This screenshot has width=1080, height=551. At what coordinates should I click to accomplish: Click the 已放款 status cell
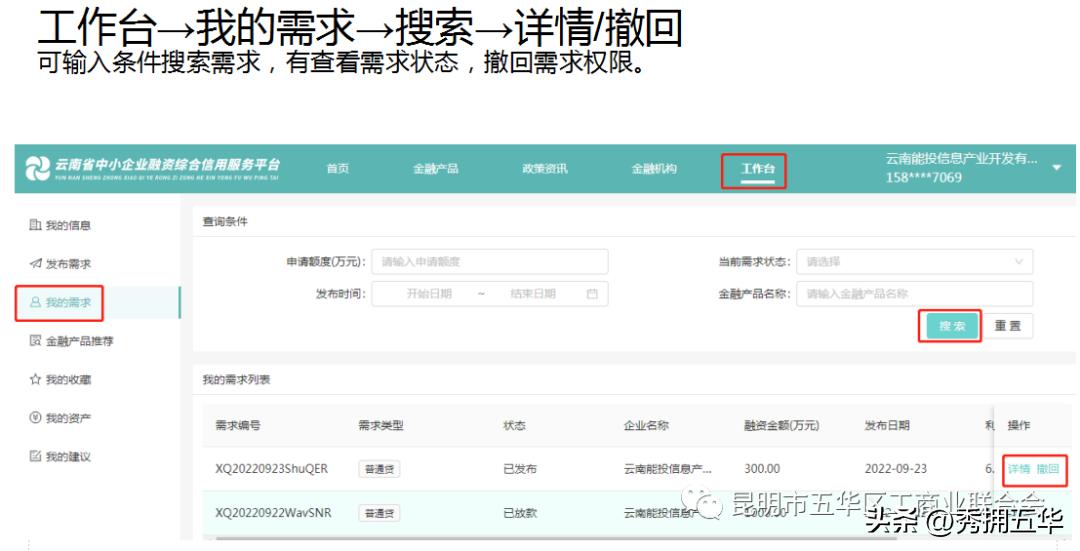(520, 513)
